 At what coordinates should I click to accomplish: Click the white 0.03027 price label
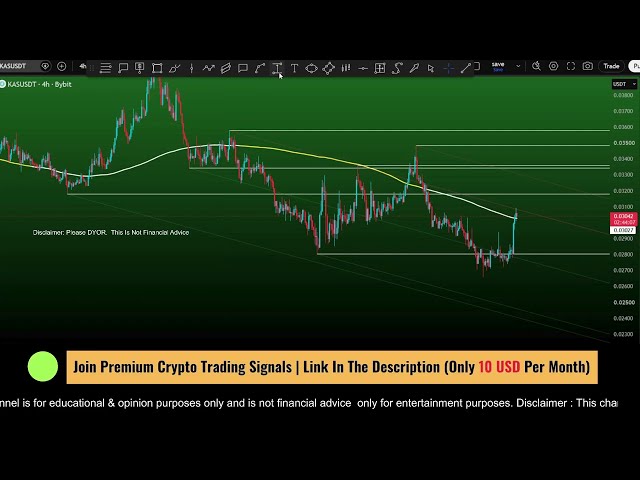pos(623,230)
